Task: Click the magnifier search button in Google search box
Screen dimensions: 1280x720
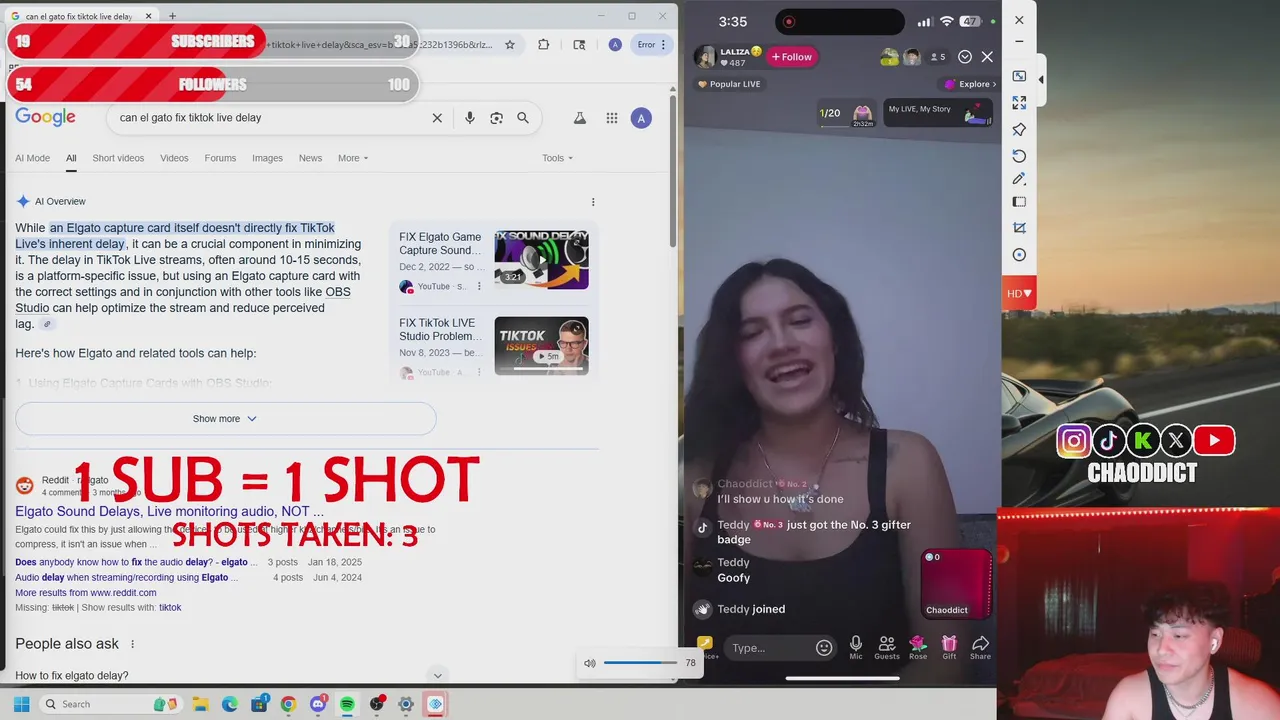Action: (x=522, y=118)
